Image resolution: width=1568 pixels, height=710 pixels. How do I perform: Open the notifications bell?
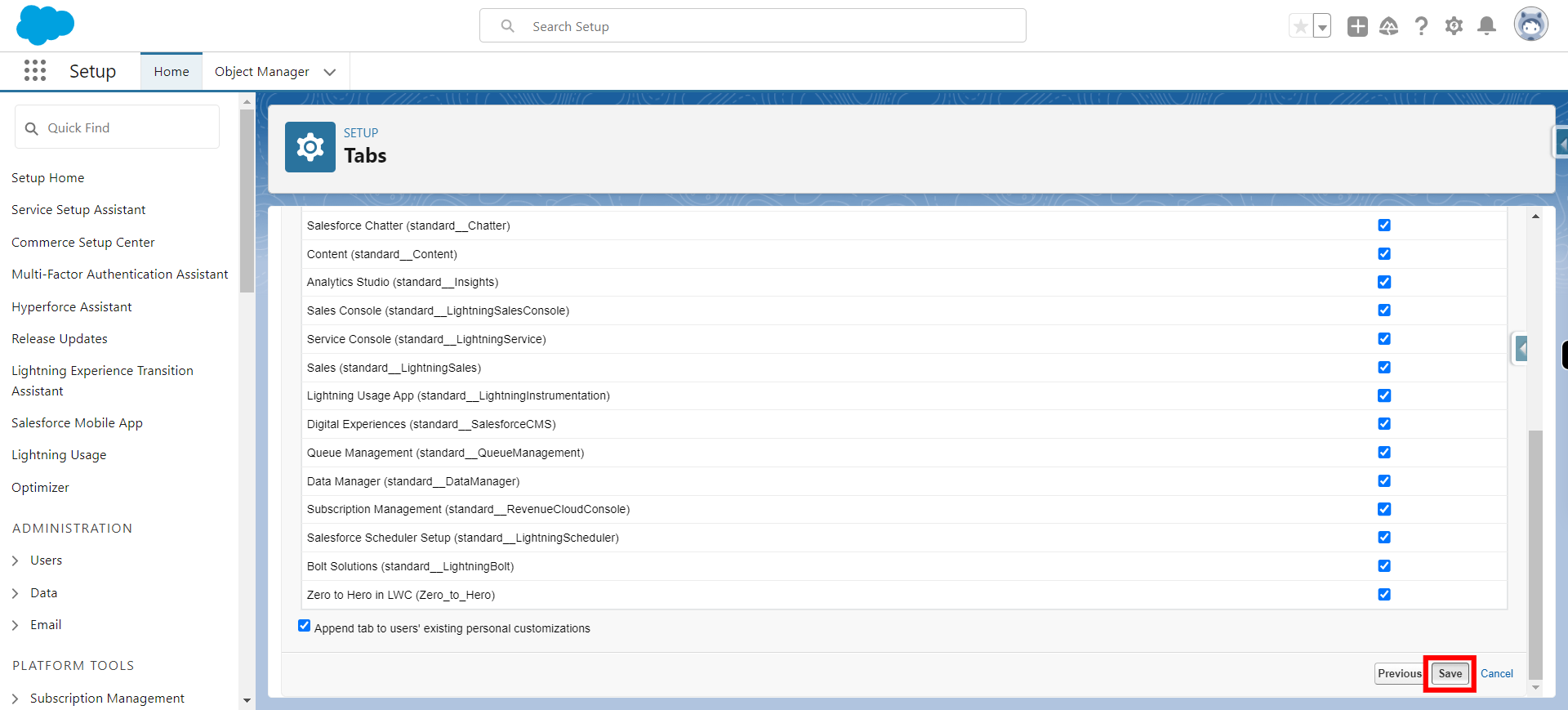click(1487, 26)
